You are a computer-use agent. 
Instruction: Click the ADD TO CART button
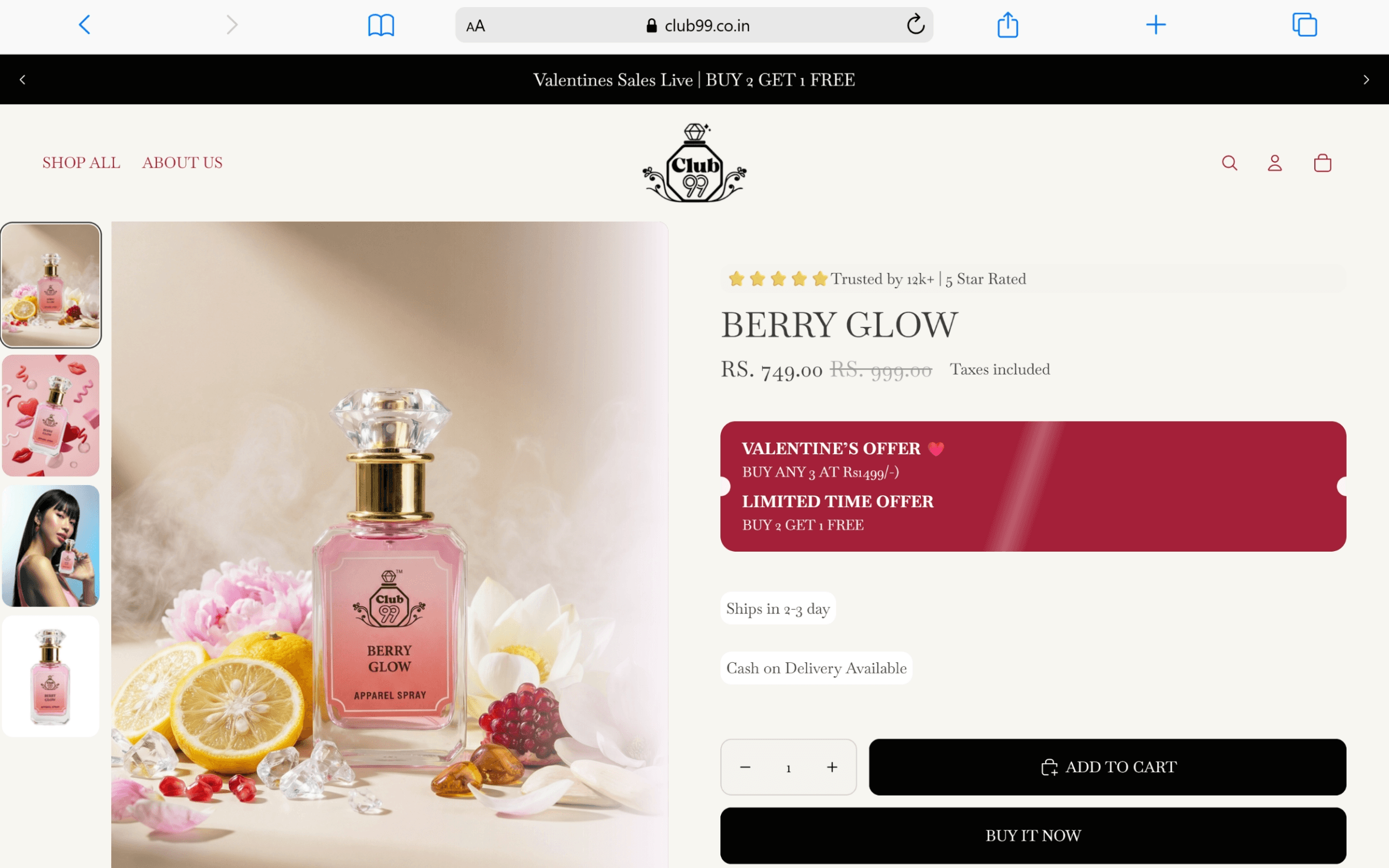pyautogui.click(x=1107, y=767)
